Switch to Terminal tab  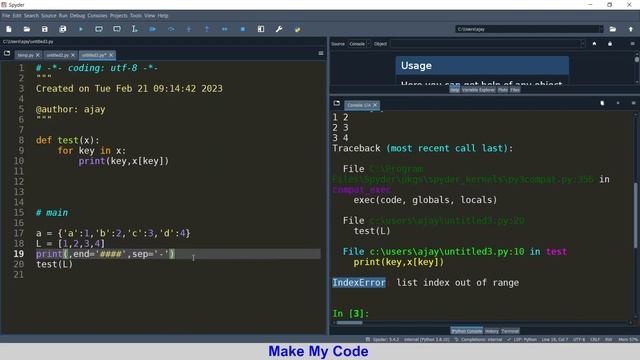click(x=510, y=331)
